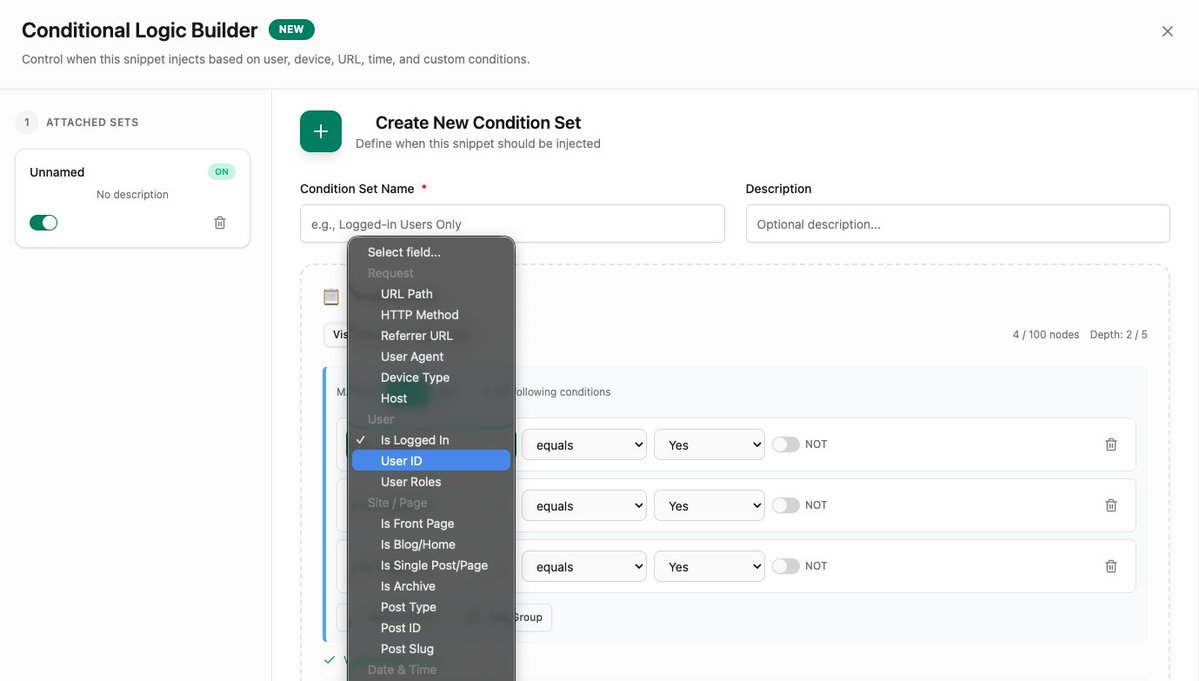Open the Yes value dropdown on the second condition
The height and width of the screenshot is (681, 1199).
(709, 505)
